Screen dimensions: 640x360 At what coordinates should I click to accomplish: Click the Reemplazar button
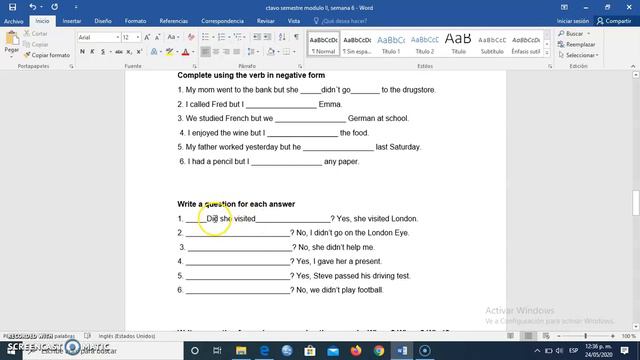tap(576, 44)
